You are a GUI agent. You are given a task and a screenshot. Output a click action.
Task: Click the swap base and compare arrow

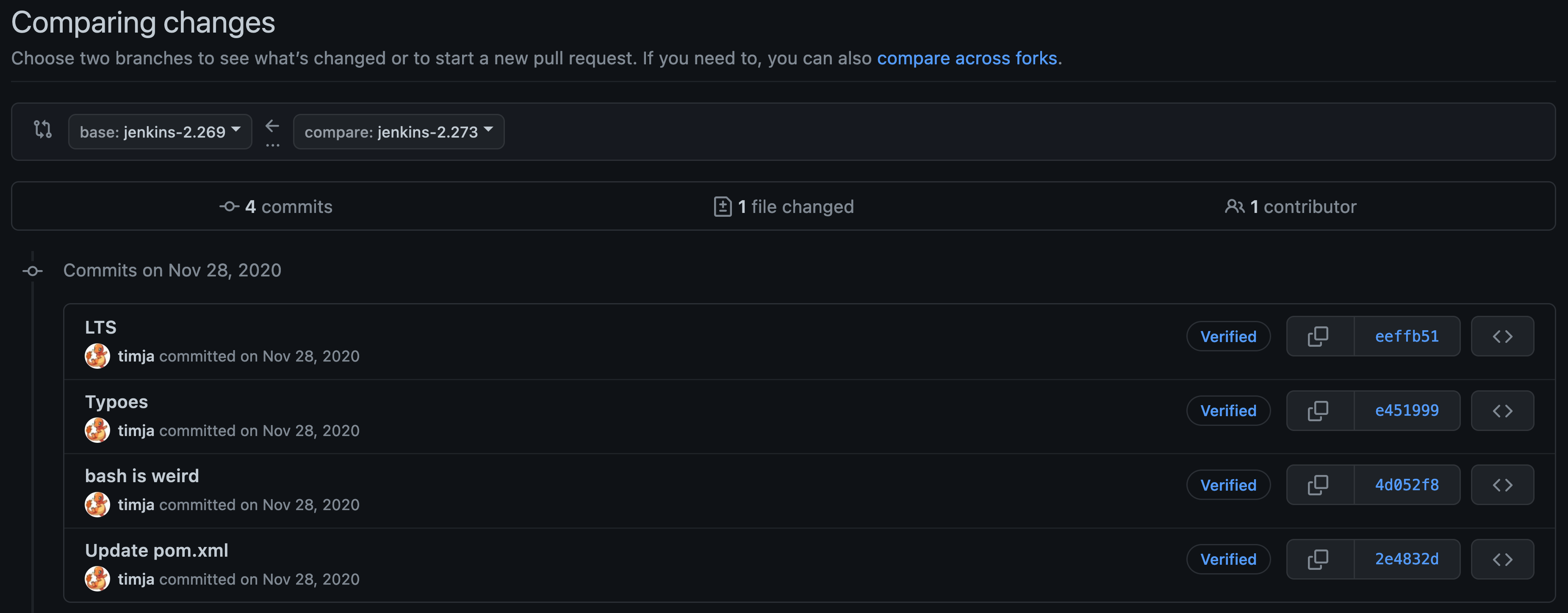272,126
